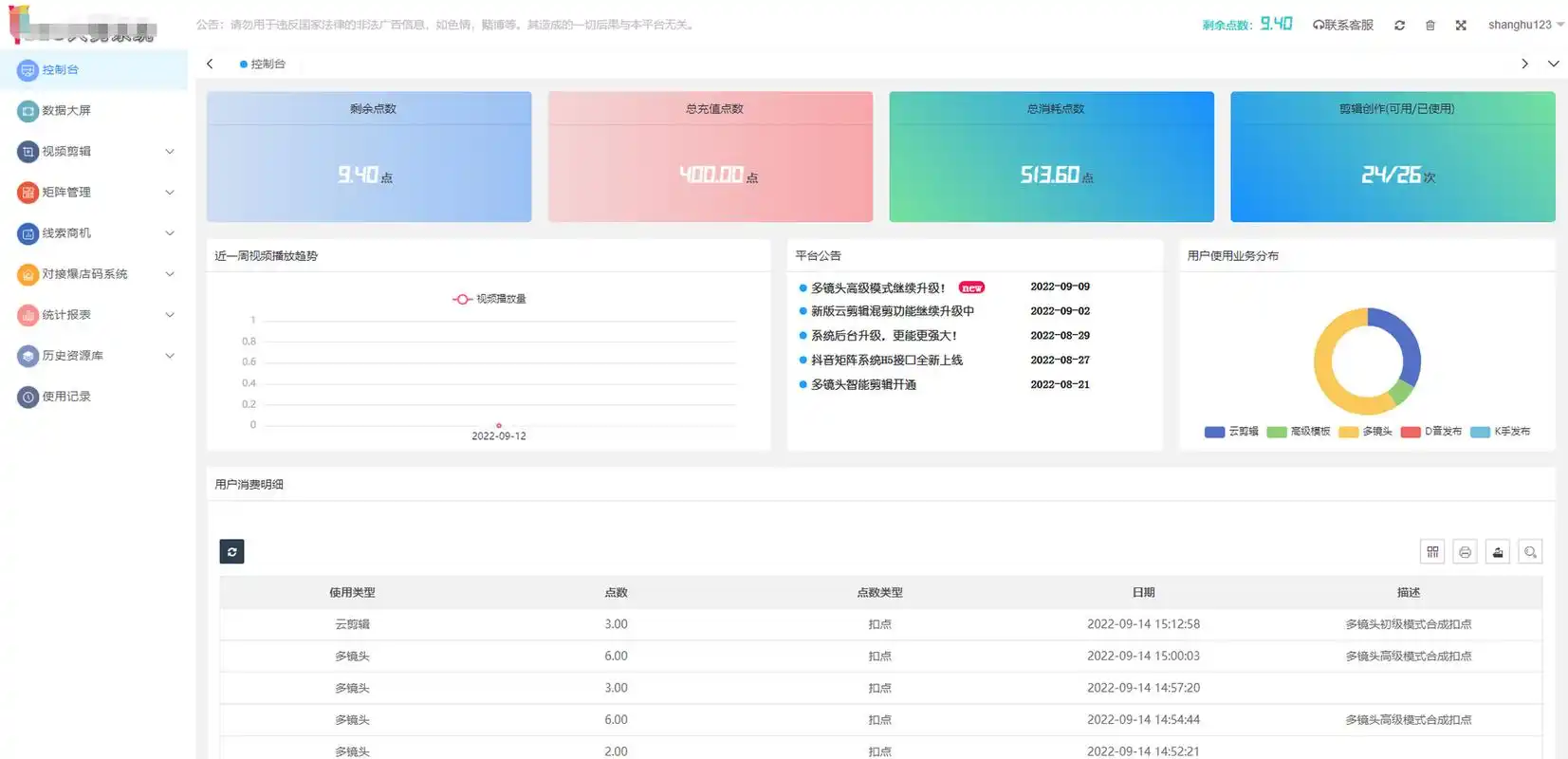
Task: Open announcement 新版云剪辑混剪功能继续升级中
Action: (892, 311)
